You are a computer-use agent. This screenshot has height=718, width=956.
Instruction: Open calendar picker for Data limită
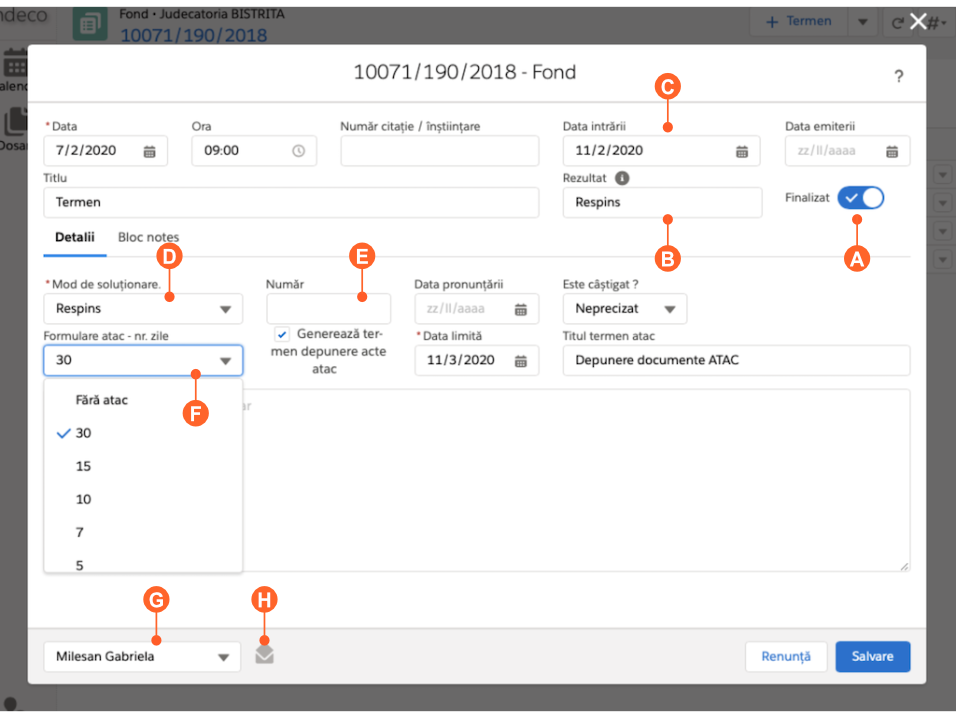click(x=521, y=361)
